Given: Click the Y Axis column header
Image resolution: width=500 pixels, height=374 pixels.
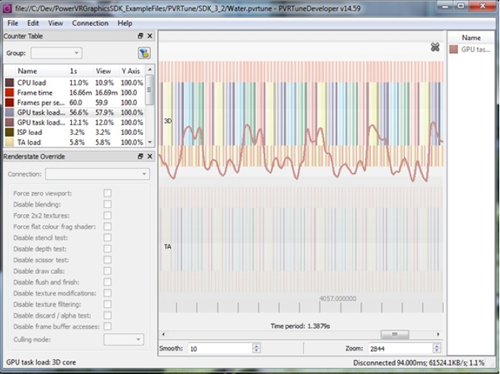Looking at the screenshot, I should [131, 71].
